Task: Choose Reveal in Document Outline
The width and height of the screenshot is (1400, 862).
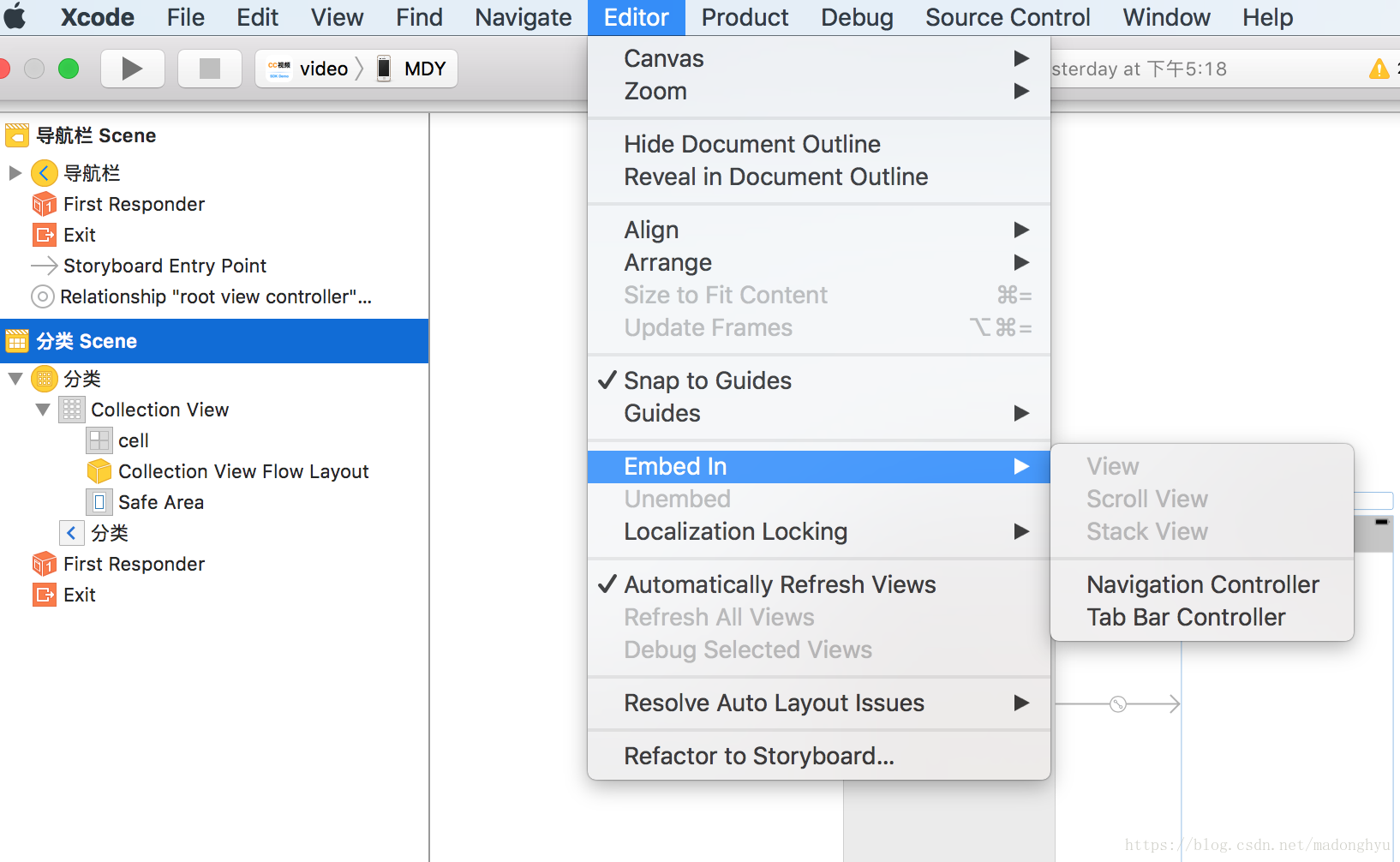Action: (x=818, y=177)
